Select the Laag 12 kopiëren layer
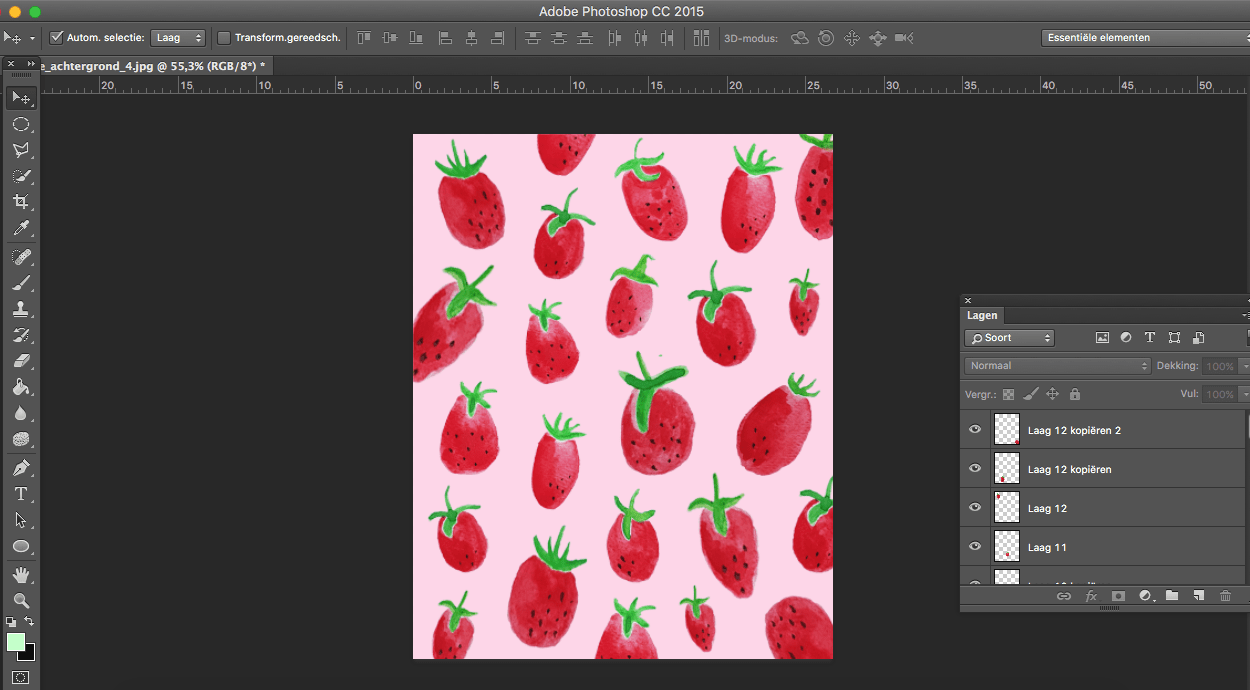This screenshot has height=690, width=1250. click(x=1069, y=469)
